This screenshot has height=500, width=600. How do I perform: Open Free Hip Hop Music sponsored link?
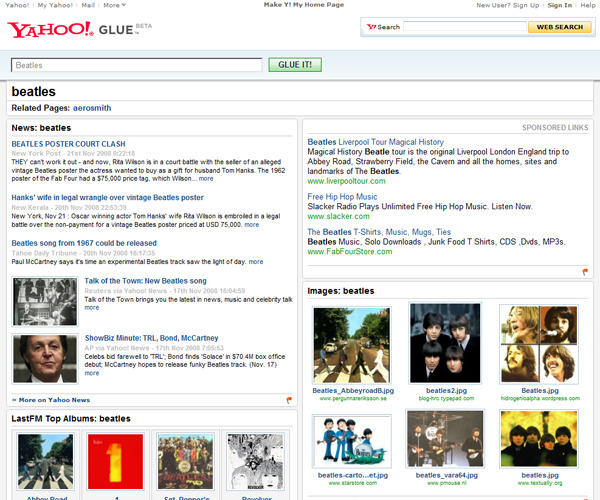(342, 197)
